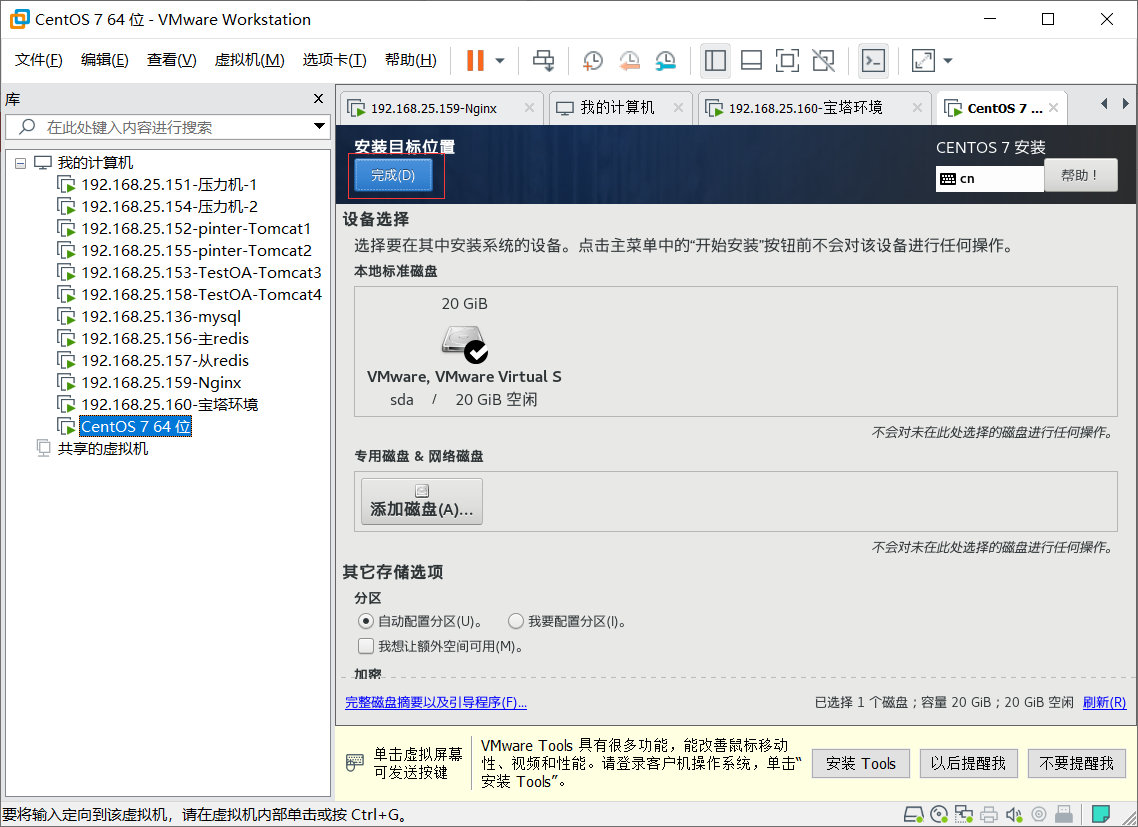Click the 完成(D) button
1138x827 pixels.
tap(393, 175)
